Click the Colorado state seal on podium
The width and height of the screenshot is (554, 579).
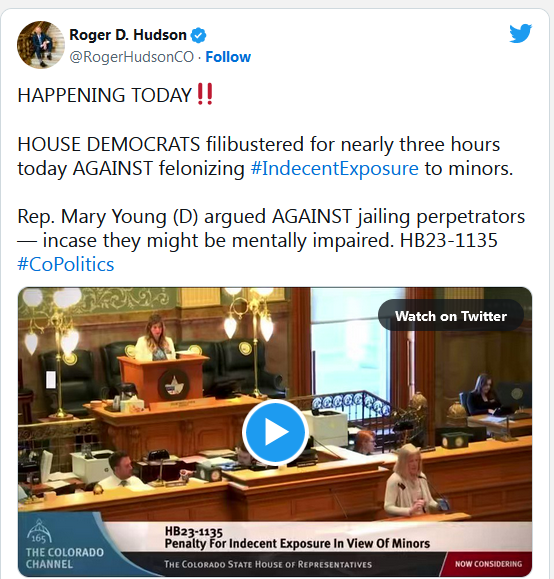point(174,385)
